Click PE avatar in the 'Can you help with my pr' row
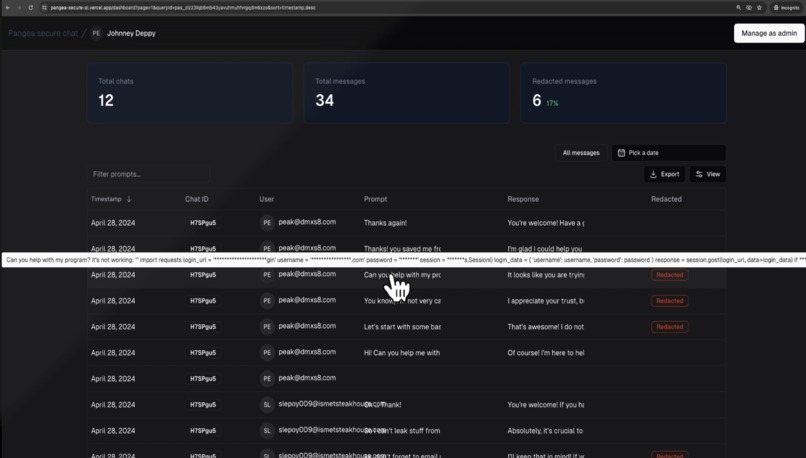 267,275
